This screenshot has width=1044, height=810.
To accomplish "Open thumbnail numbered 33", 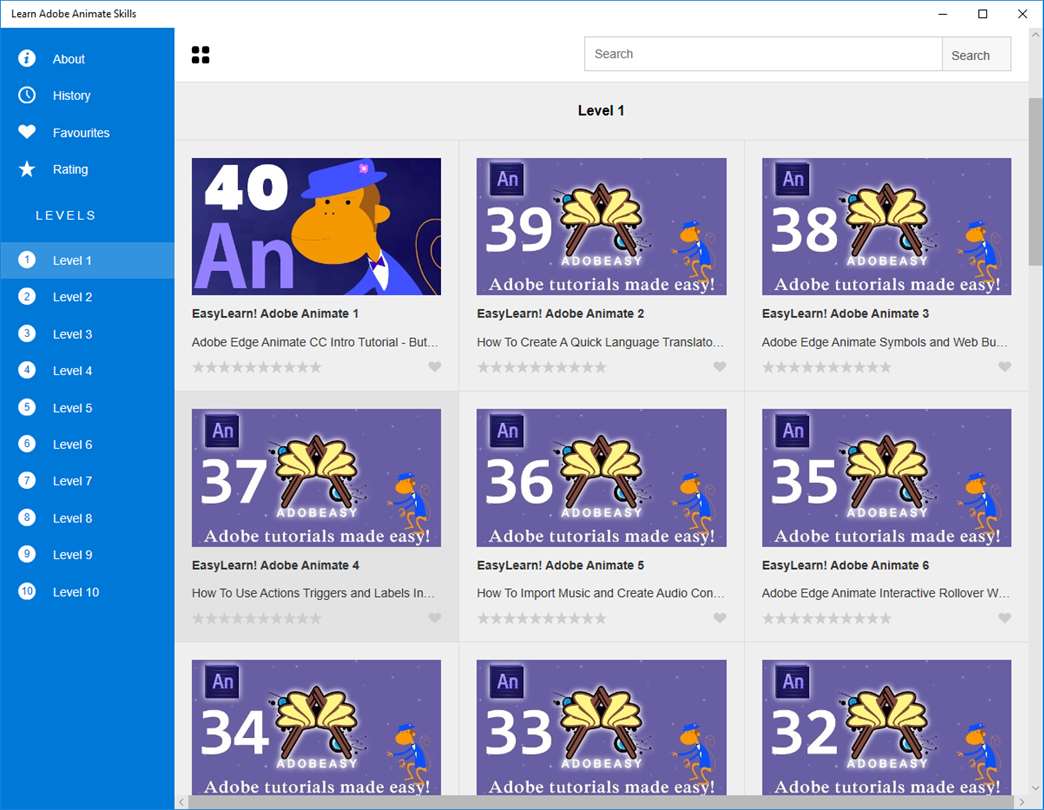I will click(601, 727).
